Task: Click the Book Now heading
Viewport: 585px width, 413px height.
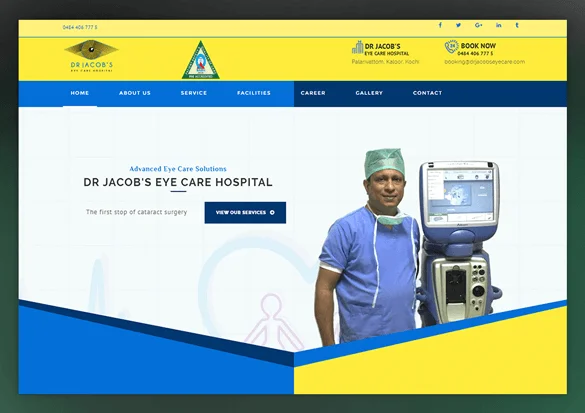Action: tap(478, 46)
